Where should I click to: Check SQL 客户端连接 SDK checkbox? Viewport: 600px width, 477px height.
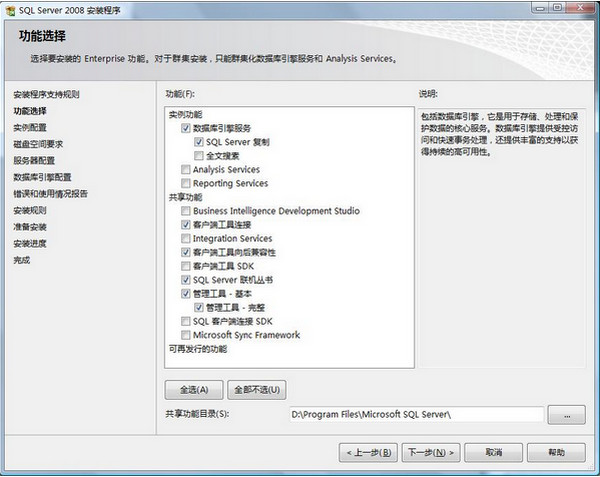pyautogui.click(x=186, y=321)
